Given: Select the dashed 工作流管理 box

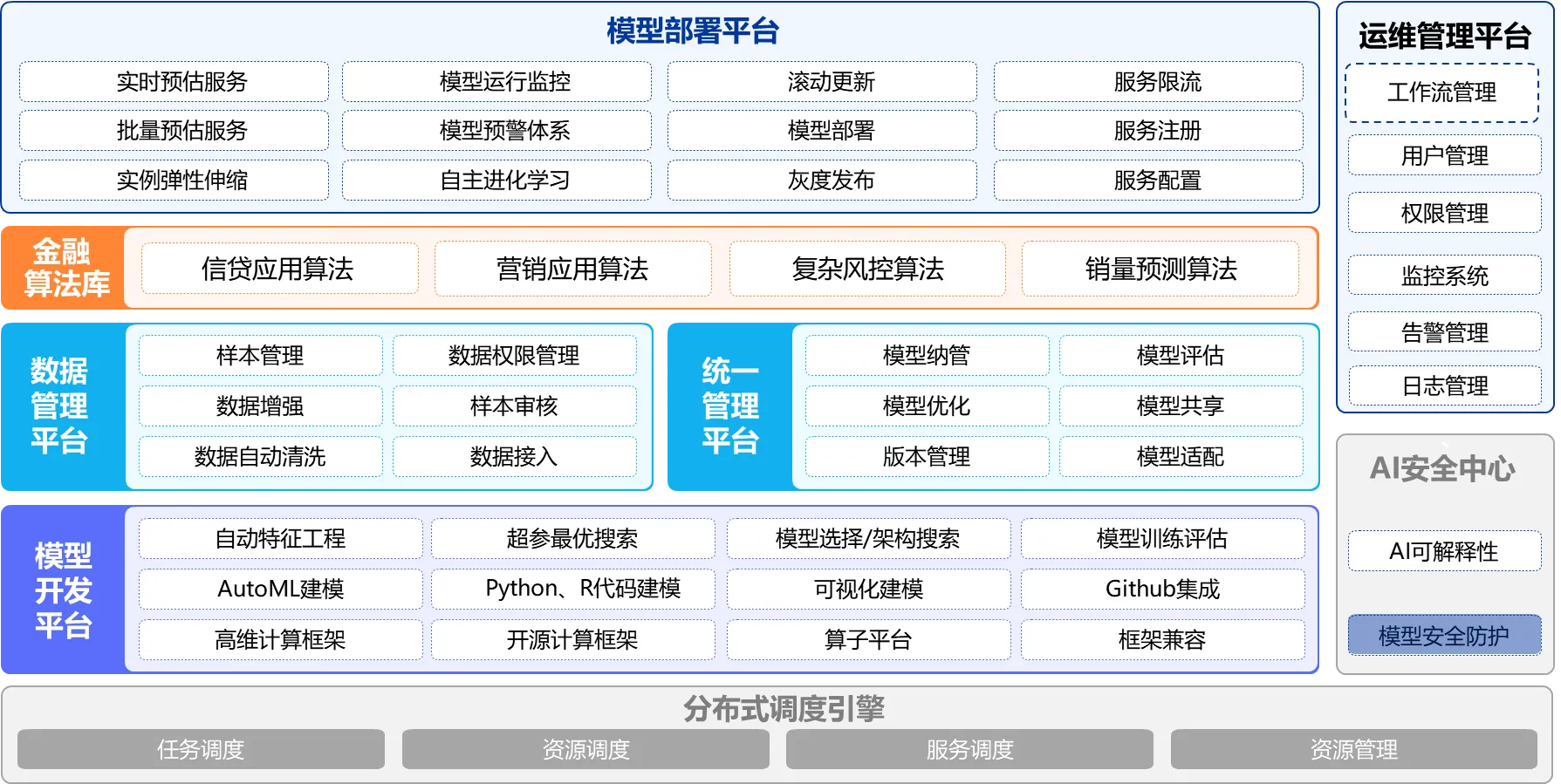Looking at the screenshot, I should coord(1441,92).
